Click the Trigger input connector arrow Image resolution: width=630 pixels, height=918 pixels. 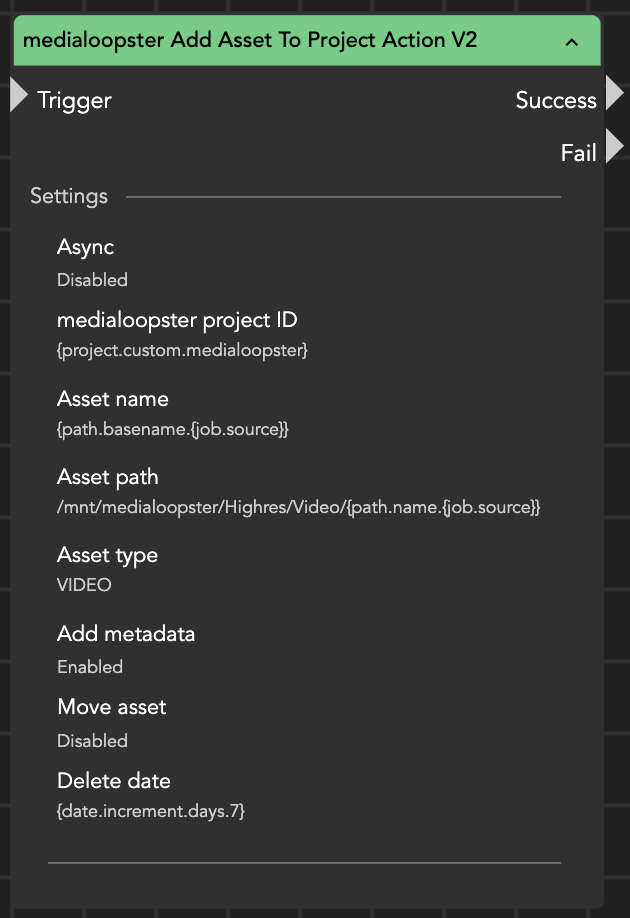(x=19, y=95)
